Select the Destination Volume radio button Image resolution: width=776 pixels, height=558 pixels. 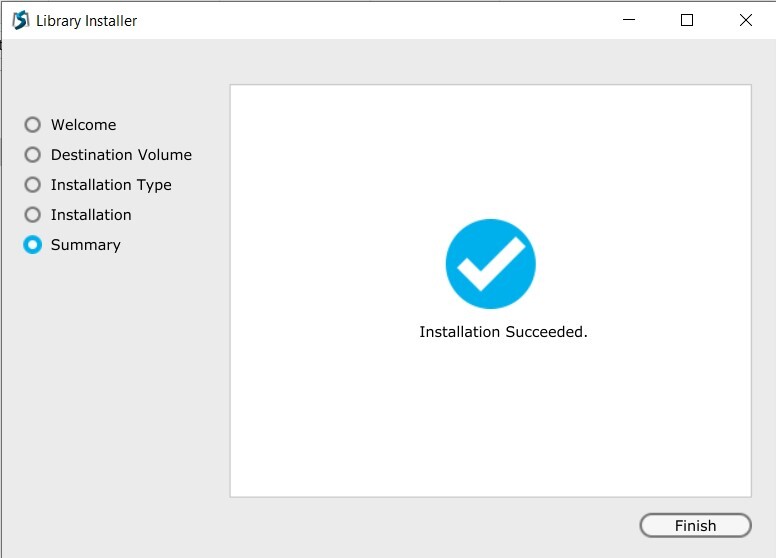(x=33, y=155)
